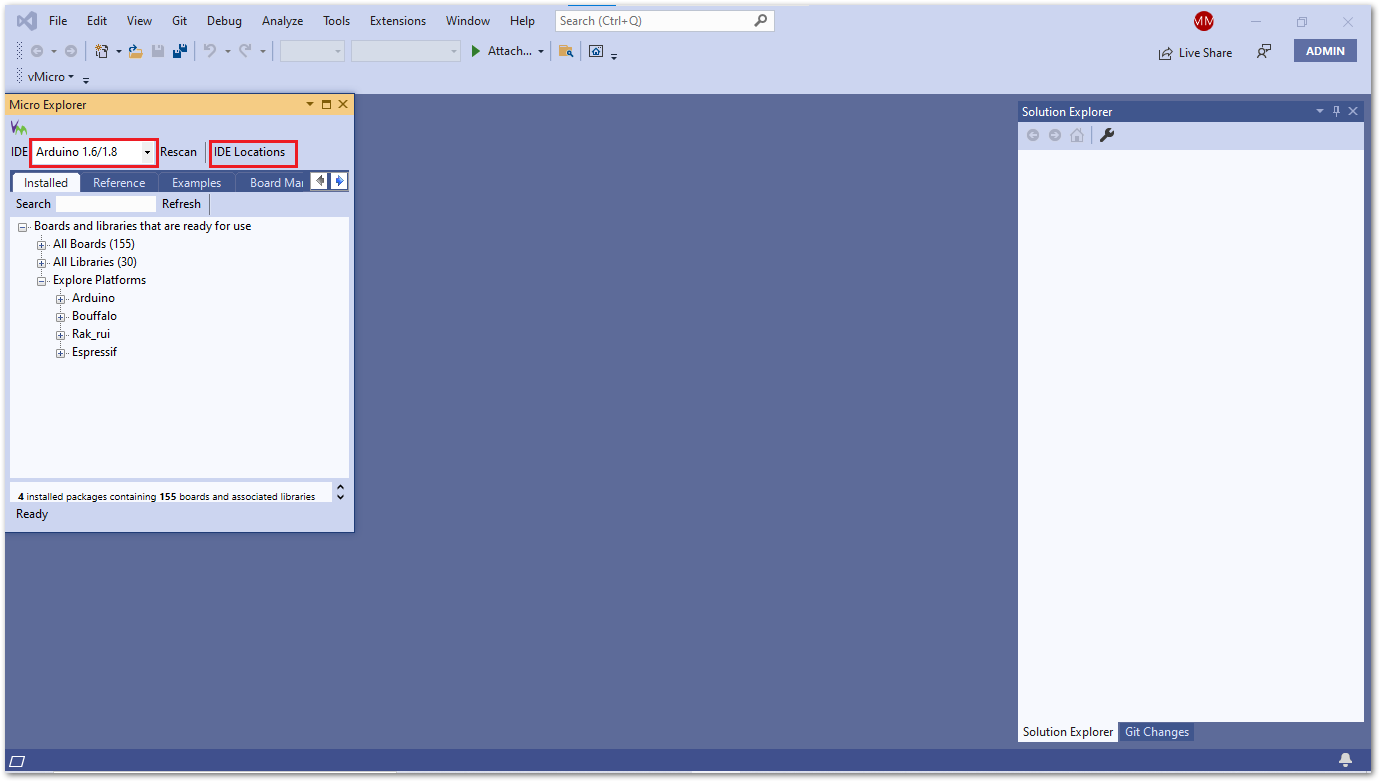Close the Micro Explorer panel
Screen dimensions: 1380x782
[343, 104]
